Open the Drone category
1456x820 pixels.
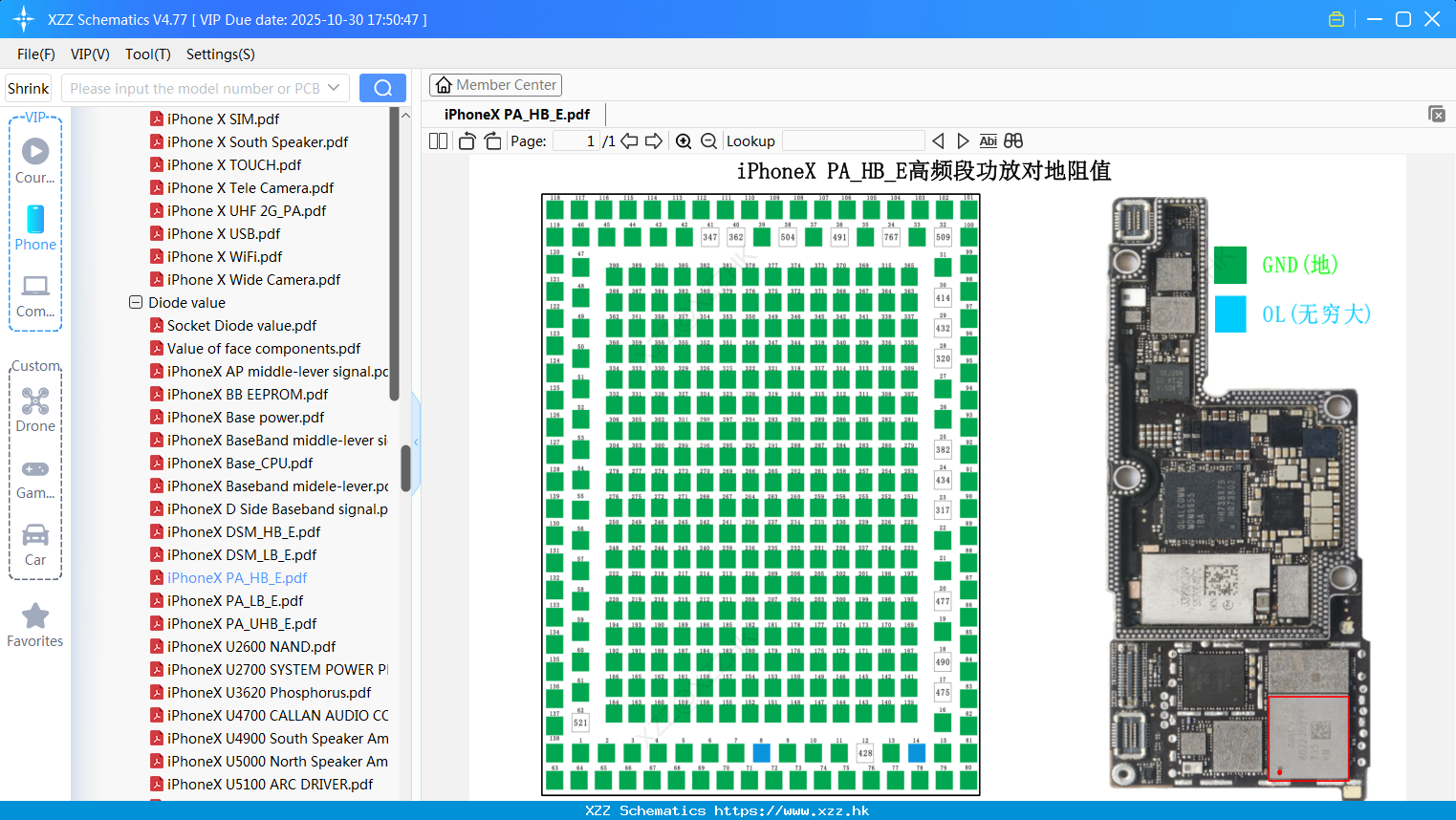tap(35, 410)
